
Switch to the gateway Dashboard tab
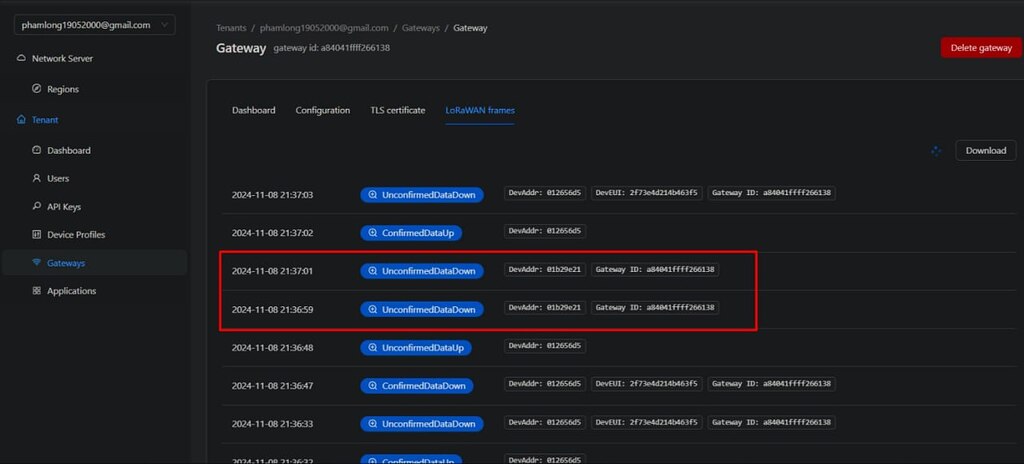click(253, 110)
